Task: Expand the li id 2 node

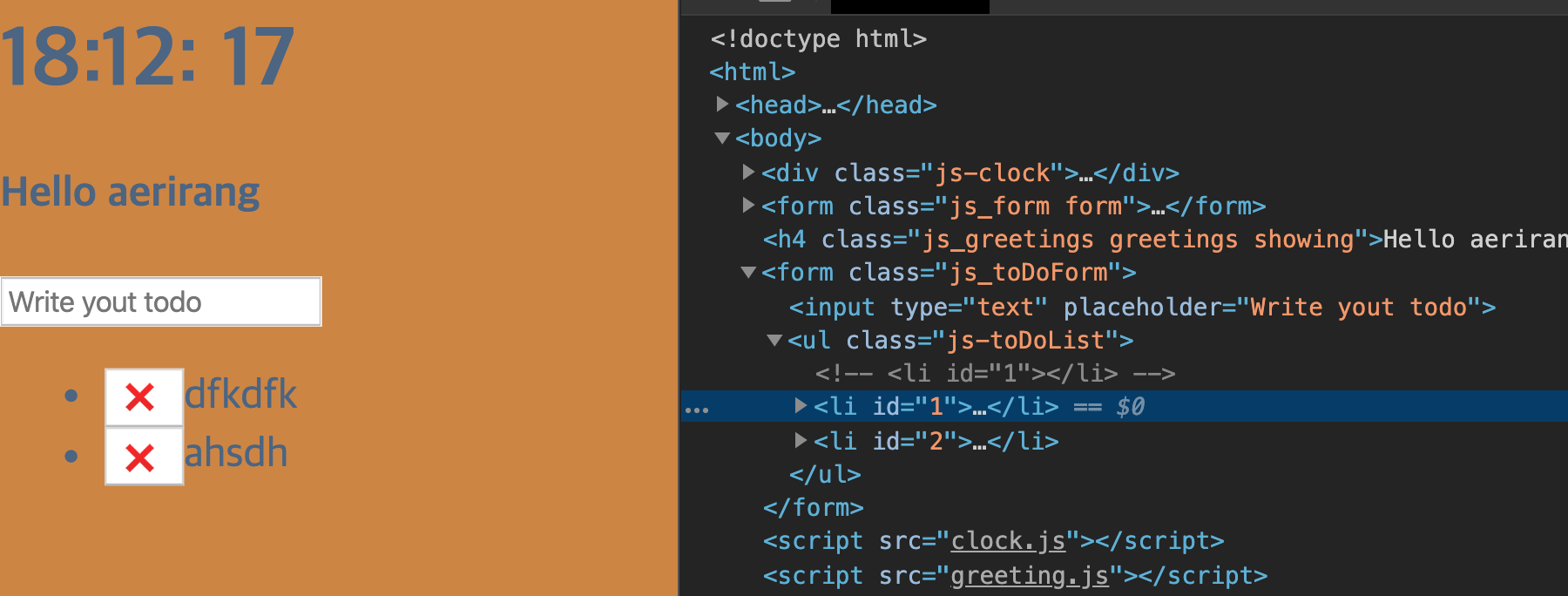Action: [x=801, y=440]
